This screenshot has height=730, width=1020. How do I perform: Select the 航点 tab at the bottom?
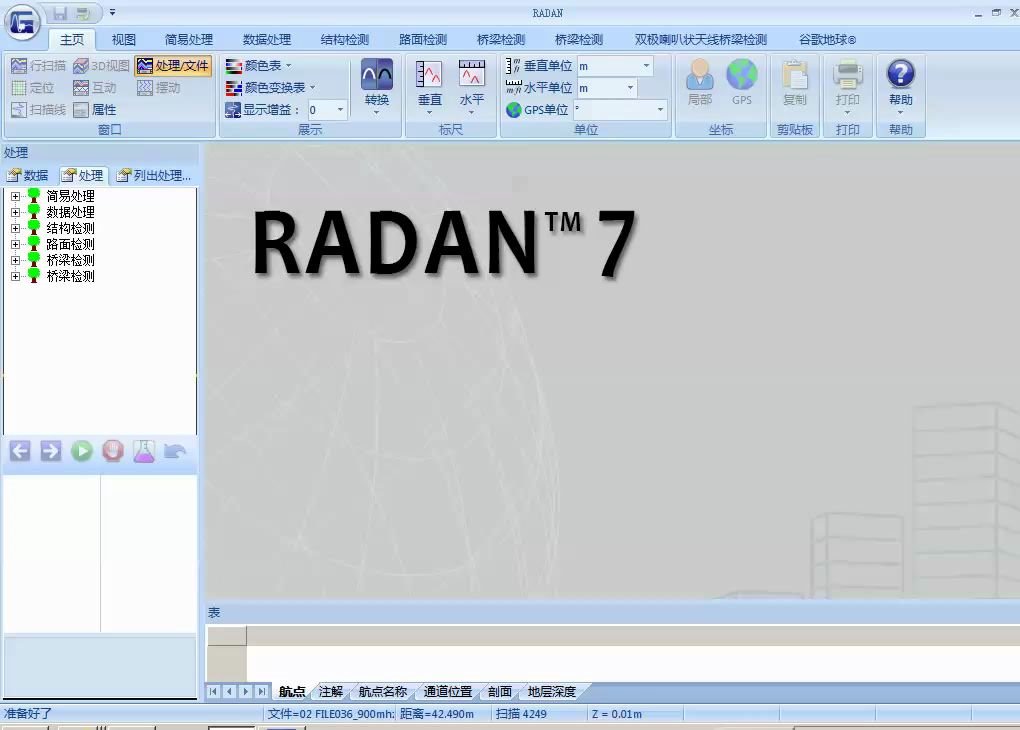[290, 691]
